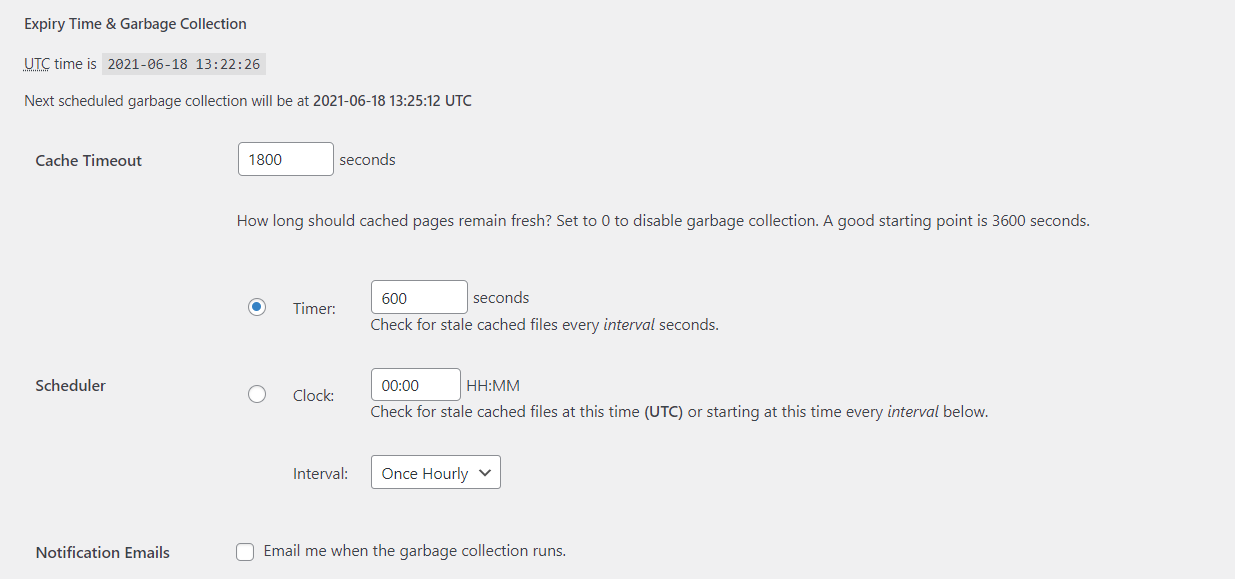Click the Notification Emails section label
Image resolution: width=1235 pixels, height=579 pixels.
tap(102, 551)
